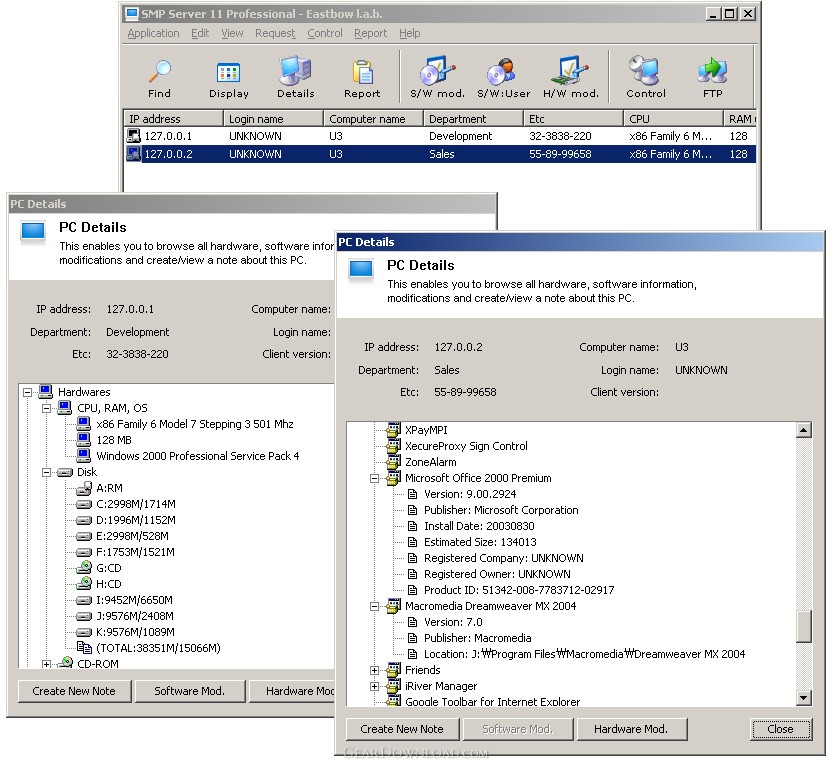
Task: Open the S/W:User toolbar tool
Action: tap(503, 77)
